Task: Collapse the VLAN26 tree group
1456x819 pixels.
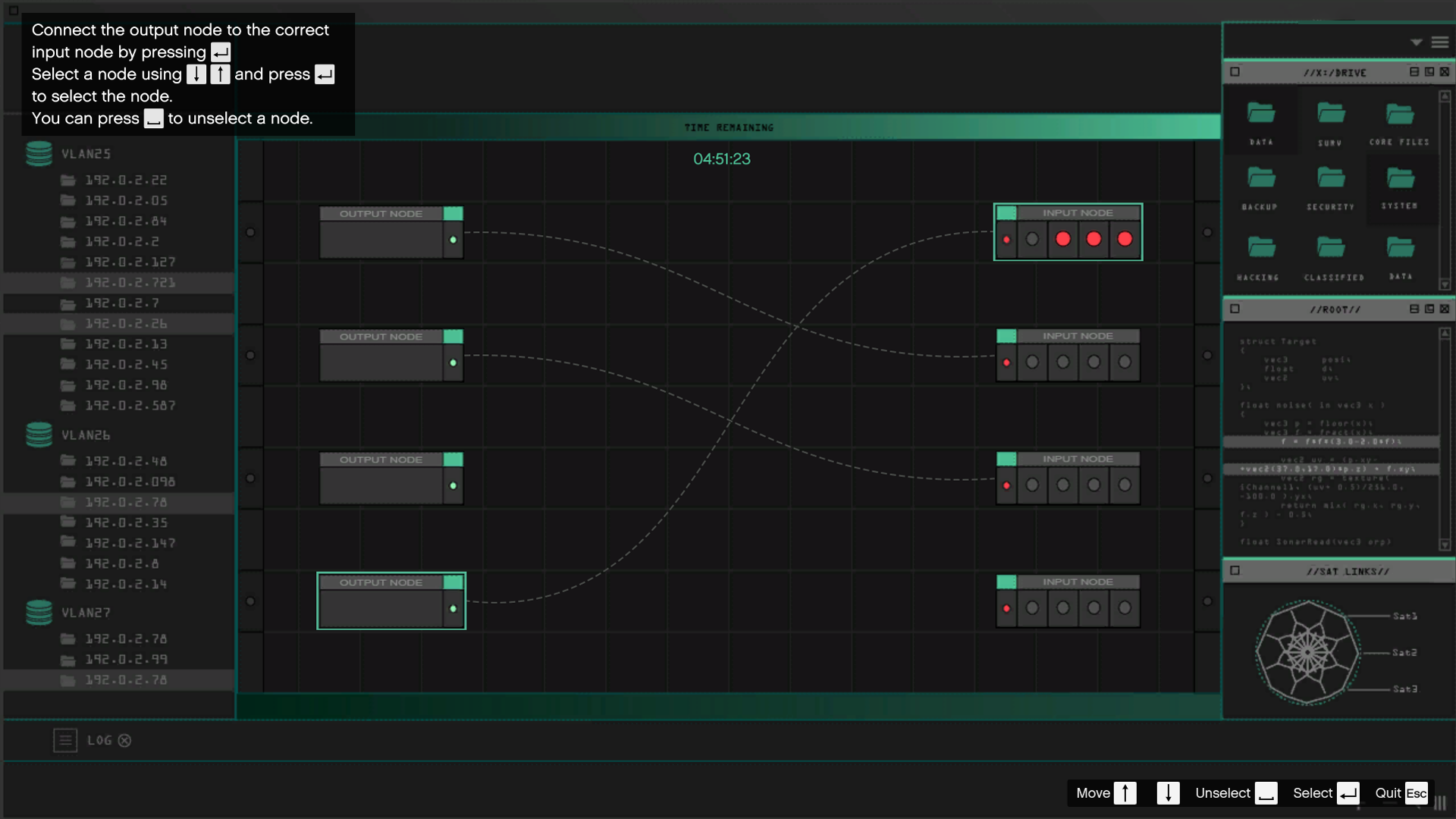Action: click(x=86, y=435)
